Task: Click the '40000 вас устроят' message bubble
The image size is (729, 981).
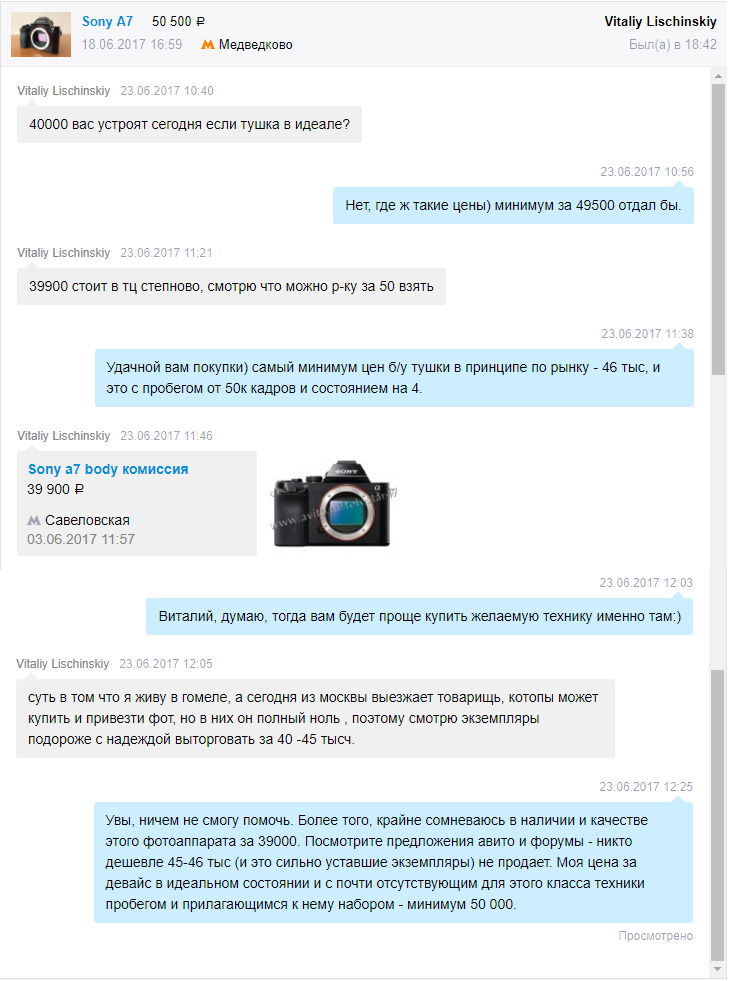Action: [190, 125]
